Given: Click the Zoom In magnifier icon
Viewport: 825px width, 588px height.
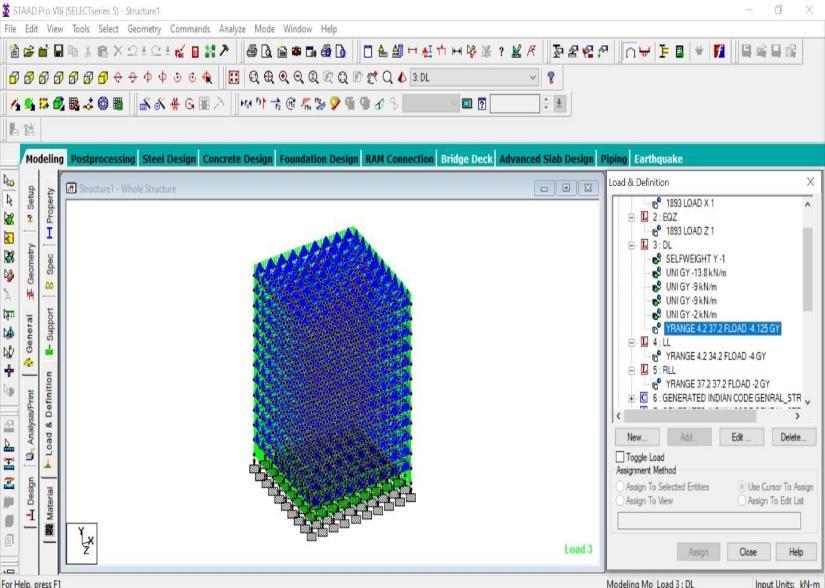Looking at the screenshot, I should coord(284,78).
